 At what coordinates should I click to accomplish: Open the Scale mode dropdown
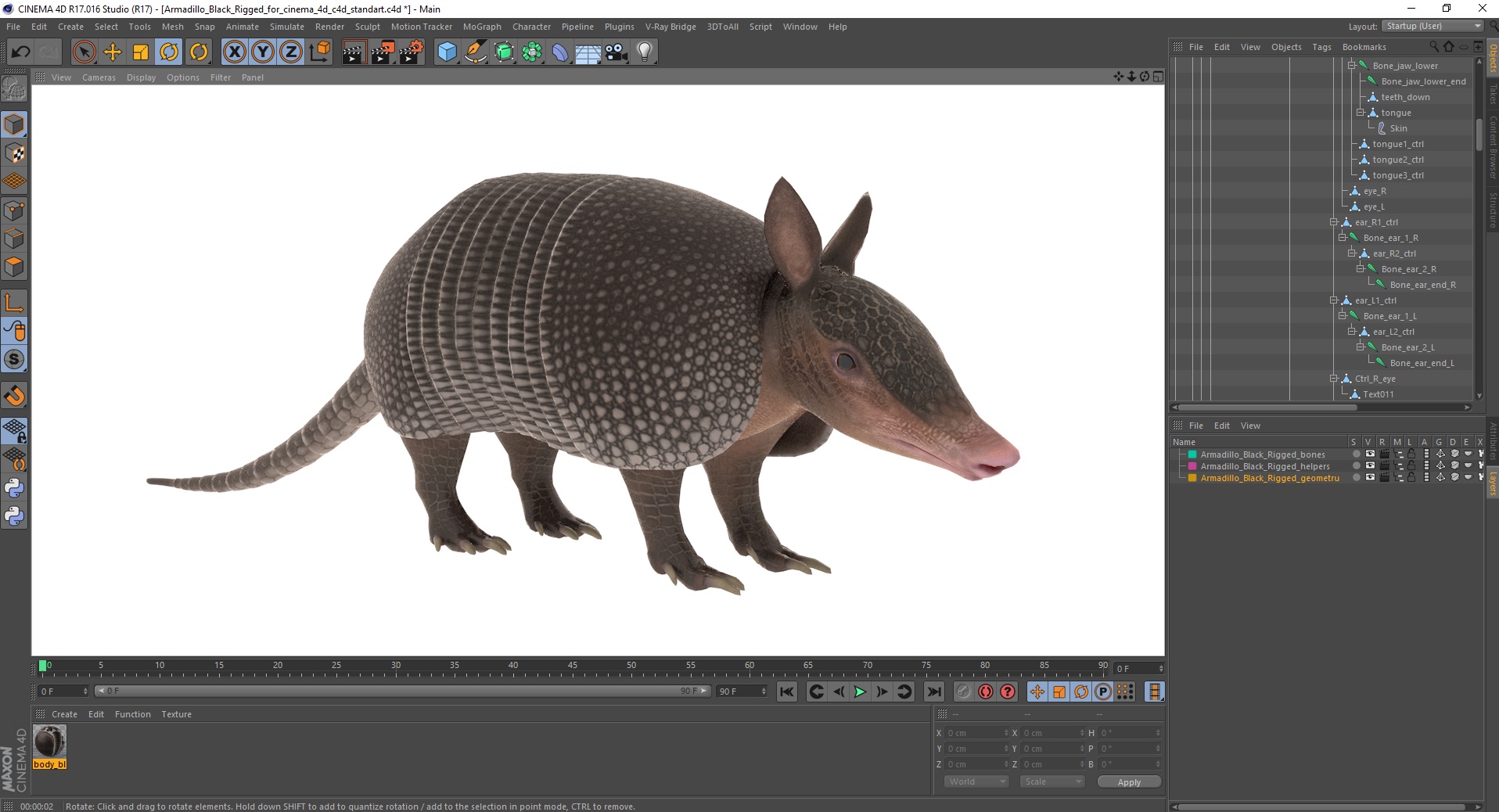[x=1052, y=781]
